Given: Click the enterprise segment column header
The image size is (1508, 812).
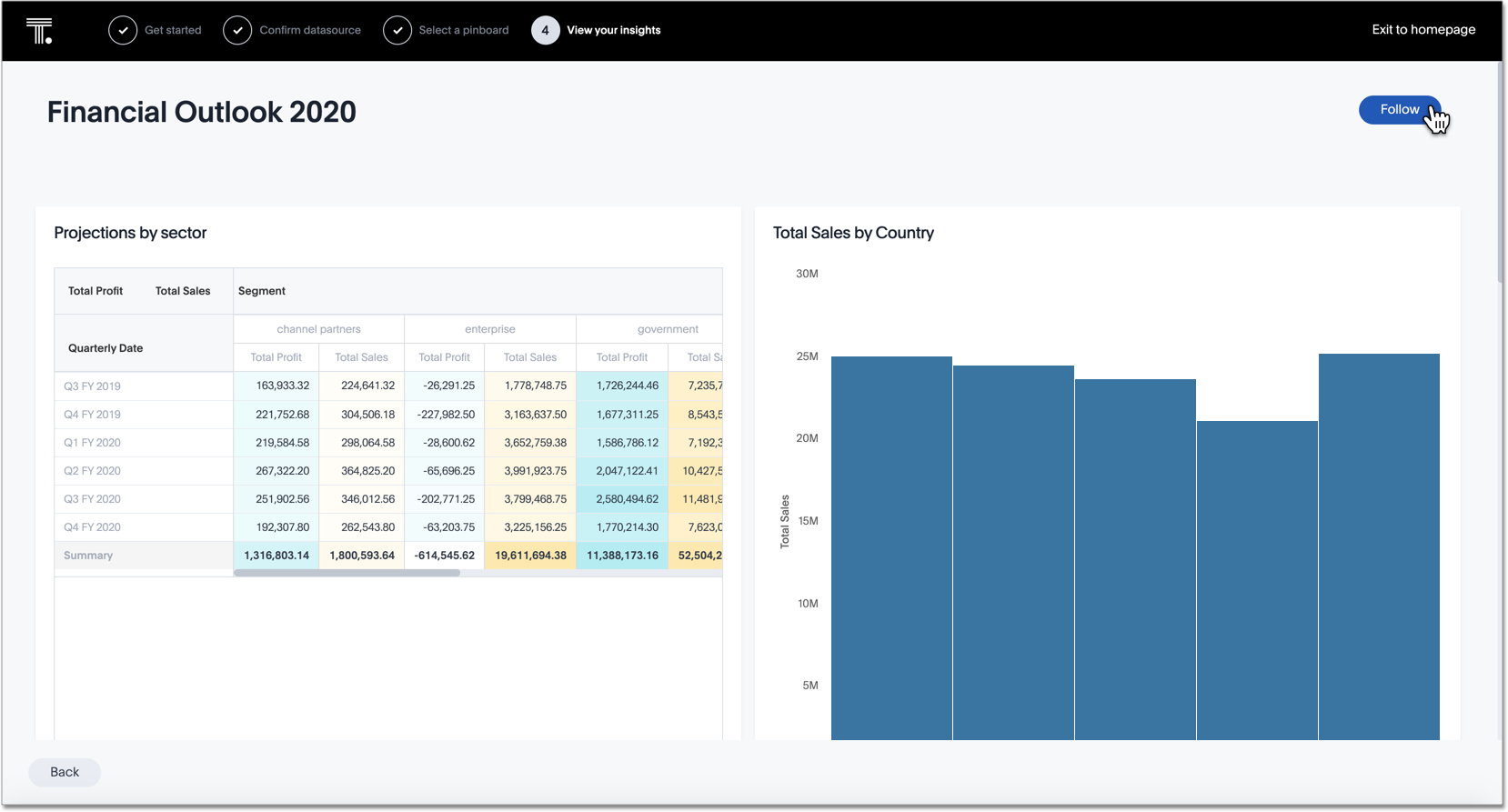Looking at the screenshot, I should (x=489, y=329).
